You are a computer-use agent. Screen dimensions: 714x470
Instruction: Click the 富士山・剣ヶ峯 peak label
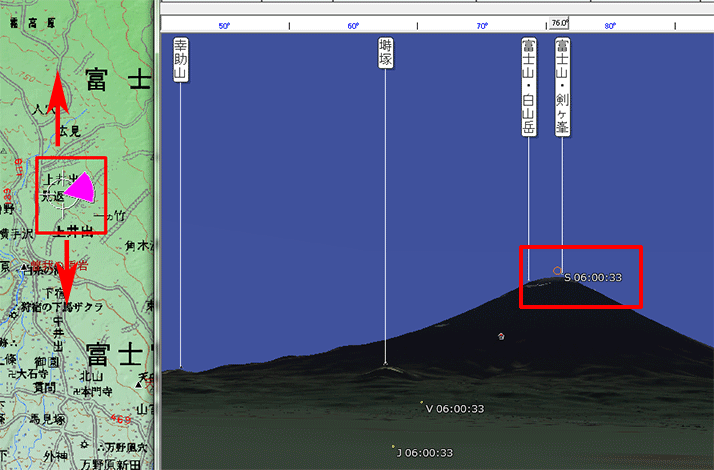point(562,87)
